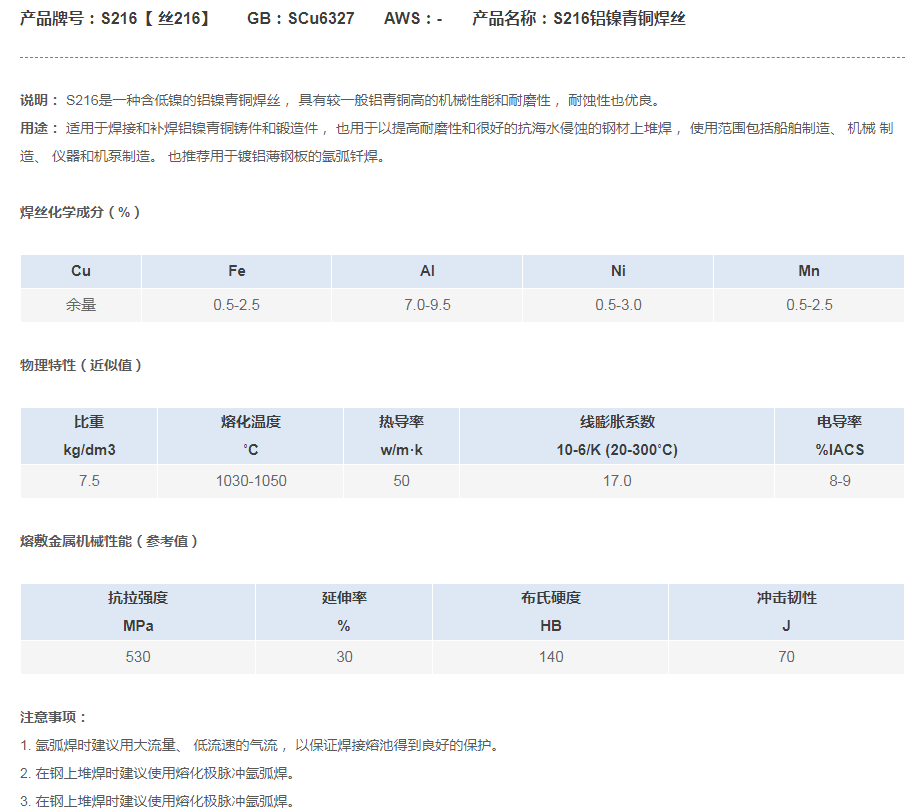Select the 冲击韧性 value 70
908x812 pixels.
786,657
